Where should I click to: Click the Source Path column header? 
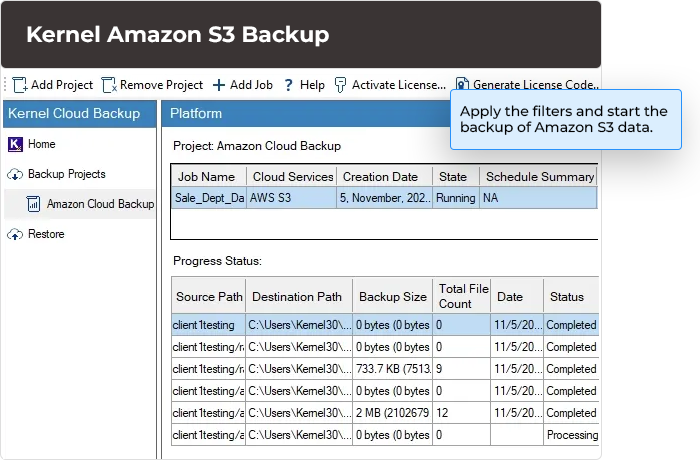(209, 297)
